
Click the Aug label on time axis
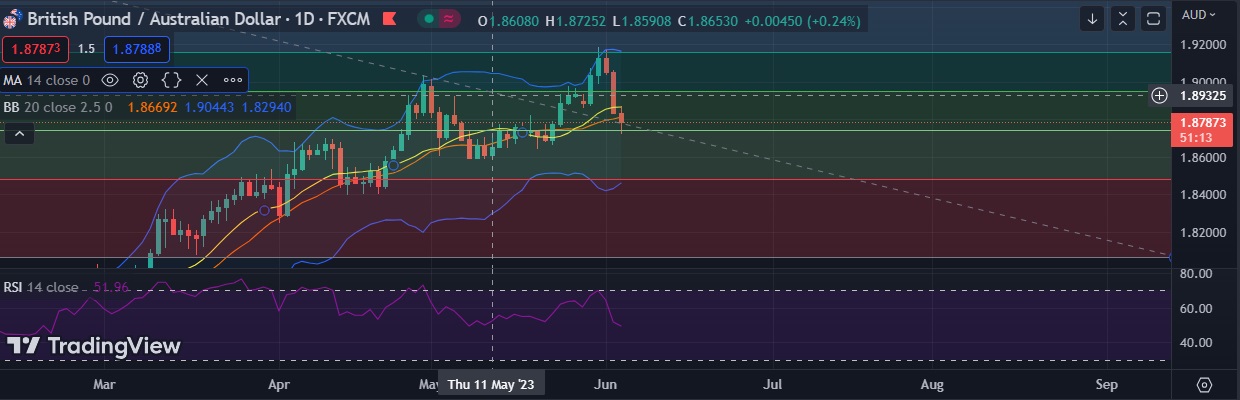932,384
